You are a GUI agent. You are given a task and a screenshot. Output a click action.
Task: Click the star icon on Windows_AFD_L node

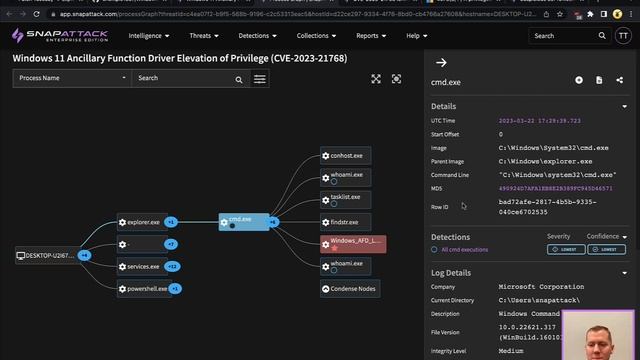(x=334, y=248)
